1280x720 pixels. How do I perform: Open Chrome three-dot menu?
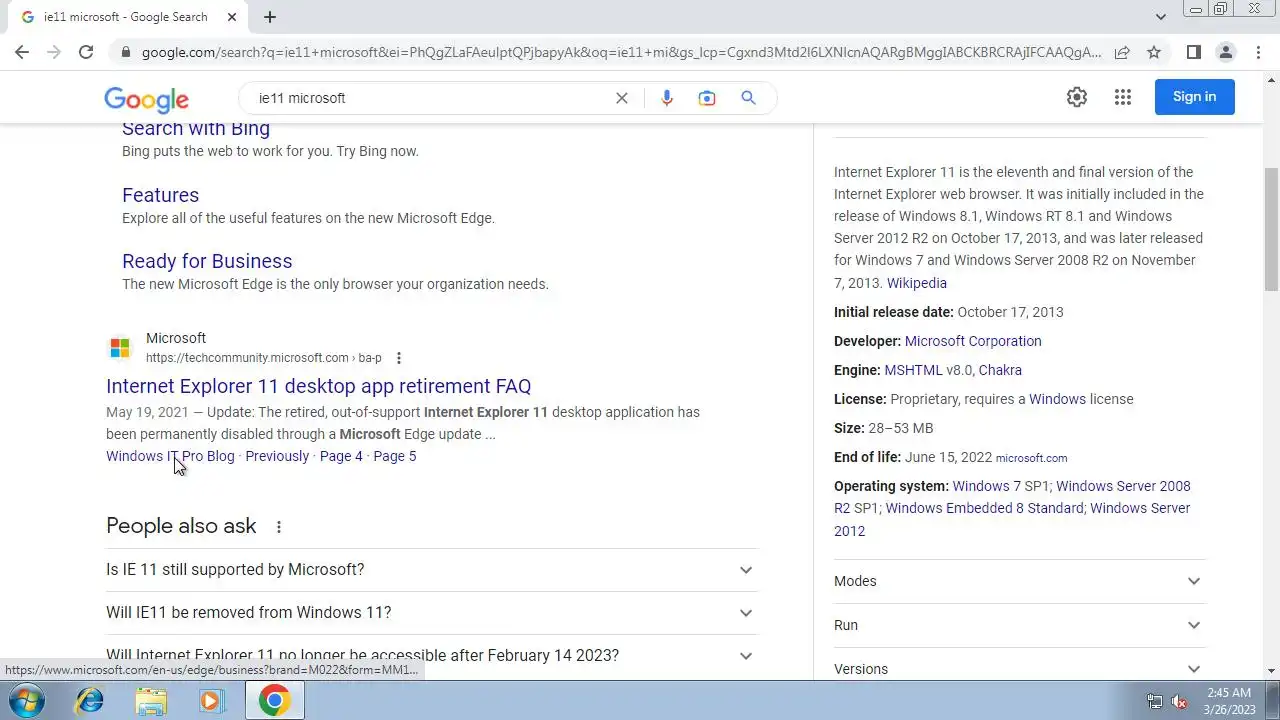coord(1257,52)
